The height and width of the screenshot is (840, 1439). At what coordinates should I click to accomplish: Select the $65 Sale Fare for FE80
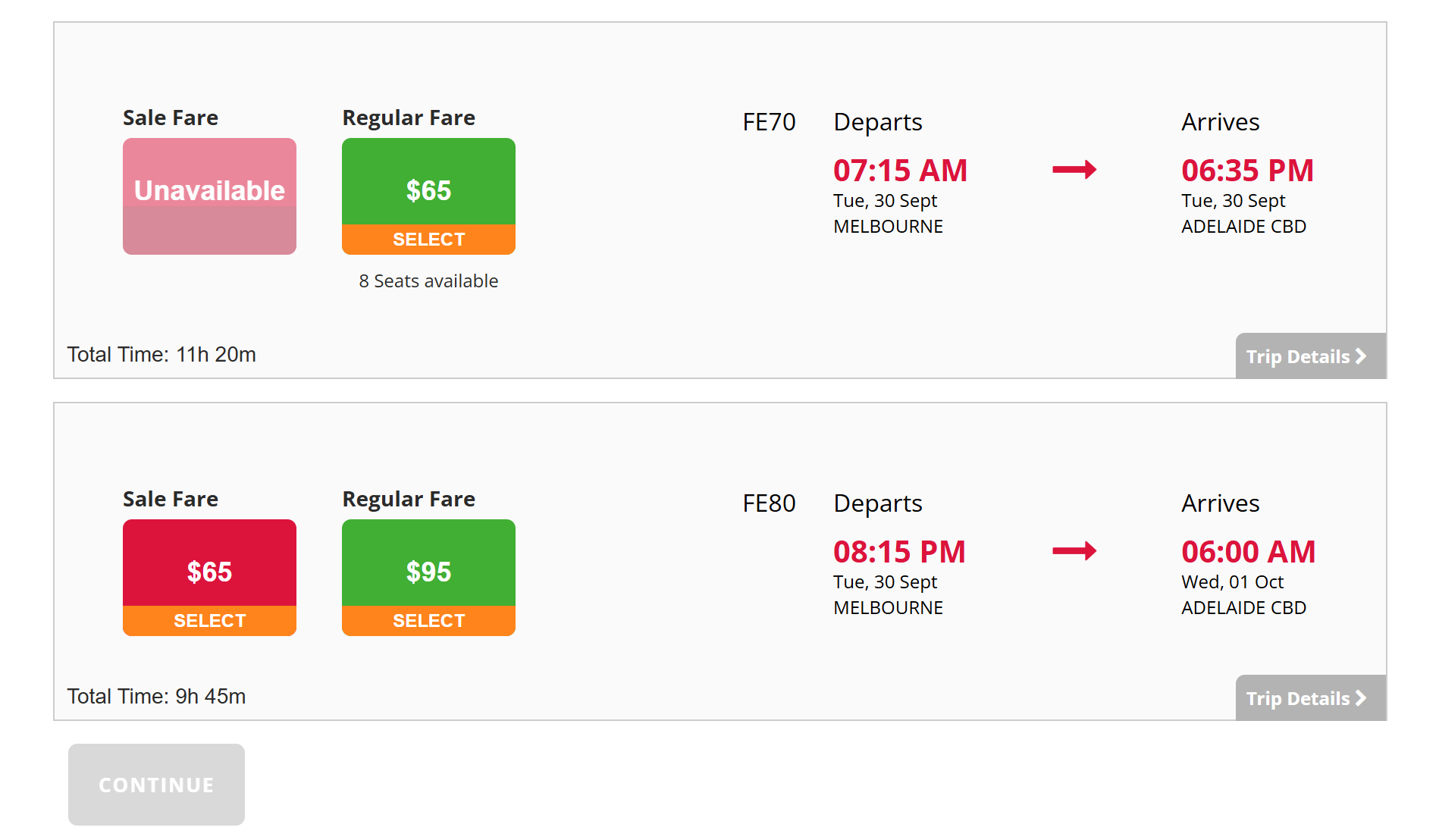click(x=209, y=619)
